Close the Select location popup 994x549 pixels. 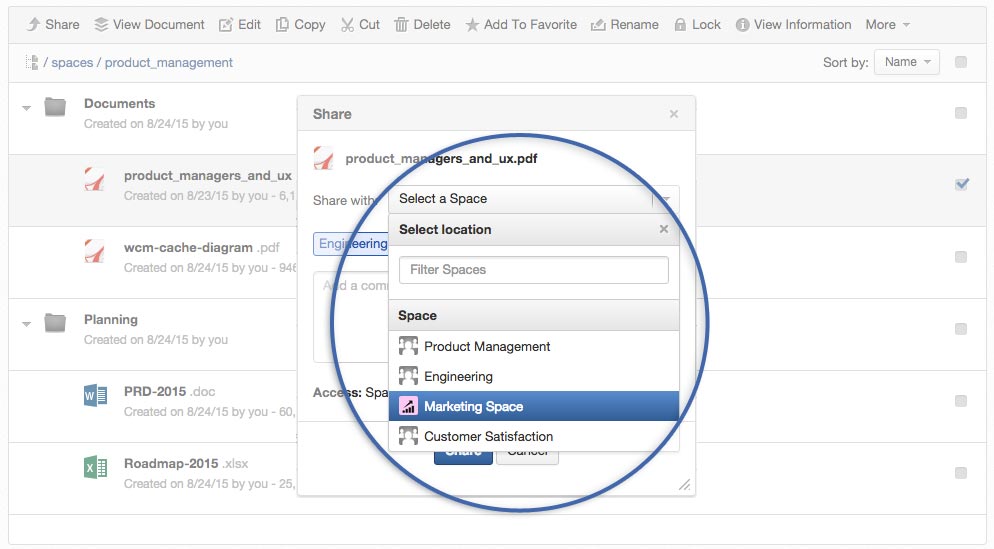click(x=664, y=229)
